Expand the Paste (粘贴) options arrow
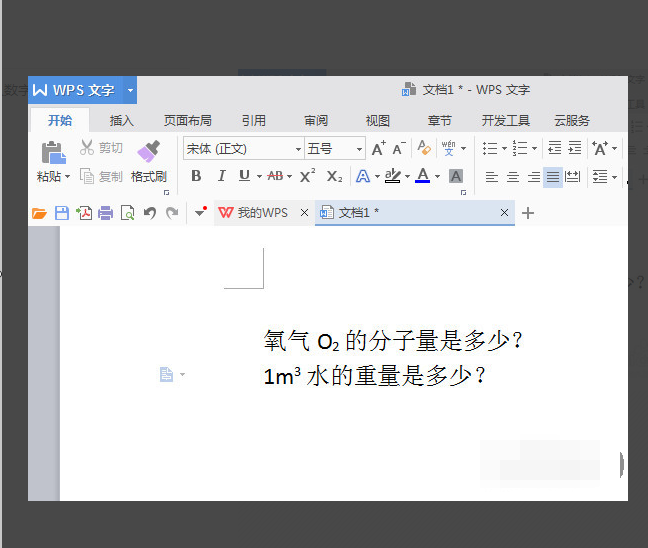This screenshot has height=548, width=648. (67, 176)
